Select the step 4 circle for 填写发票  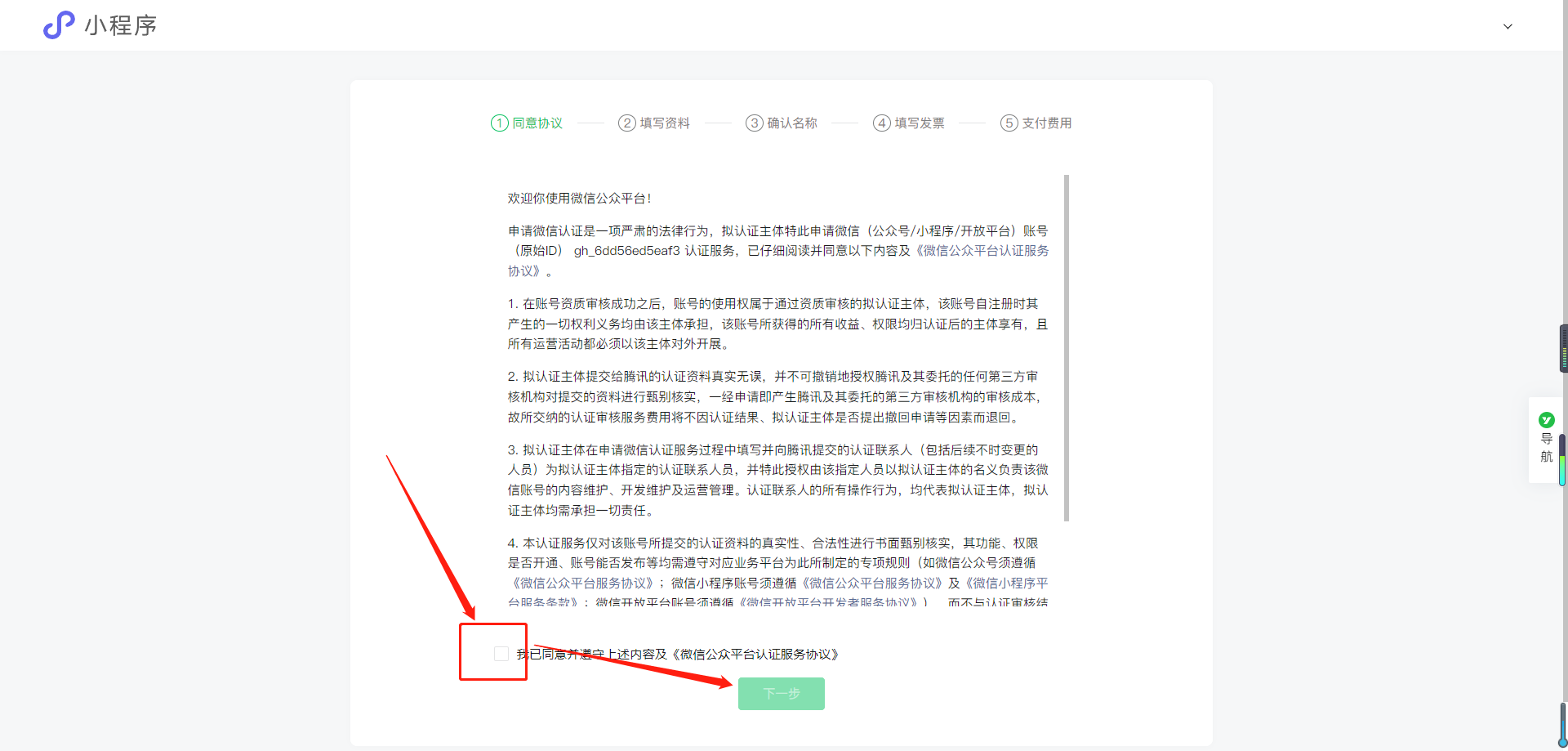[x=881, y=123]
